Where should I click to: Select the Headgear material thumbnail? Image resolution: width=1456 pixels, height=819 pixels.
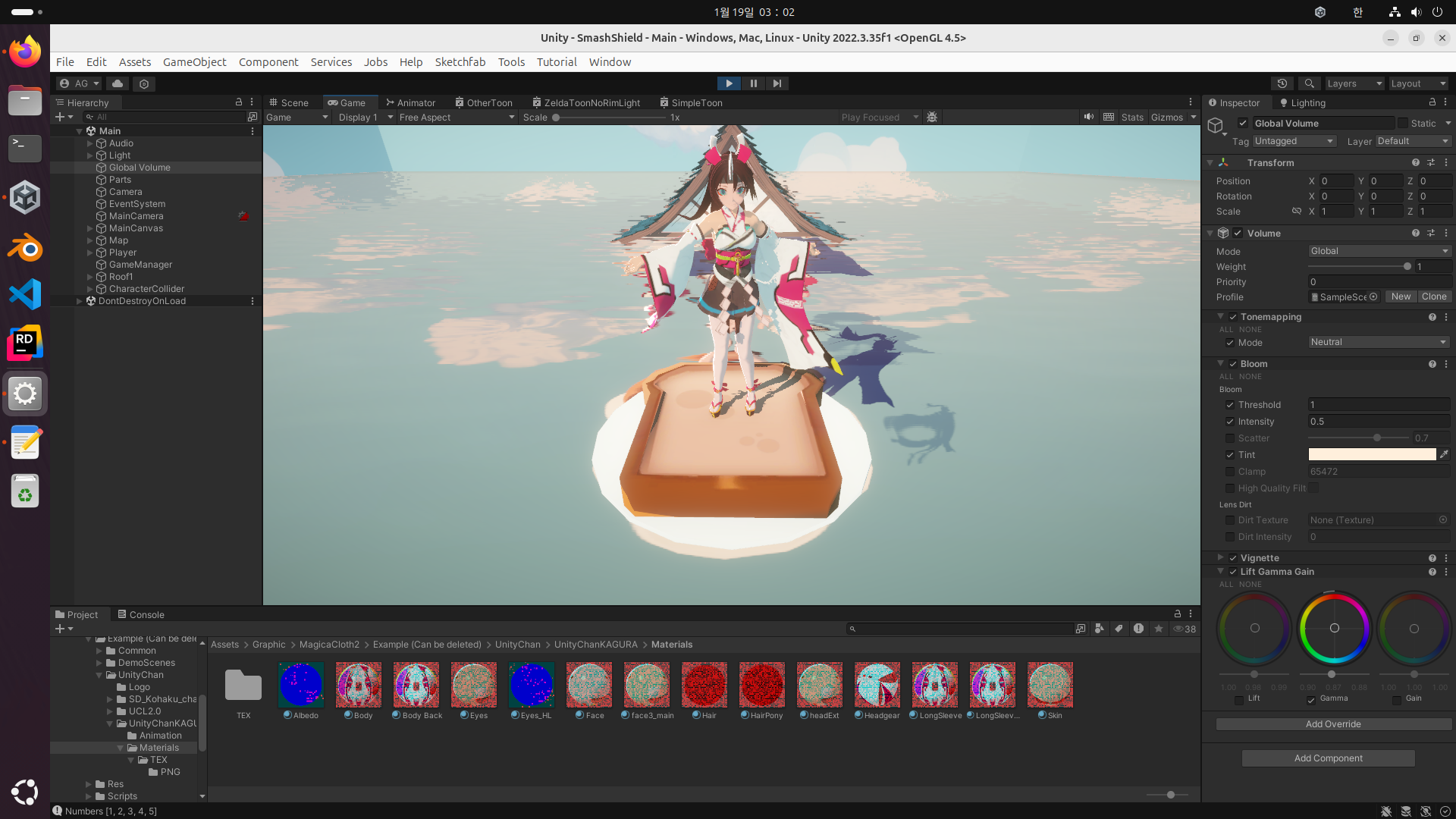coord(877,685)
